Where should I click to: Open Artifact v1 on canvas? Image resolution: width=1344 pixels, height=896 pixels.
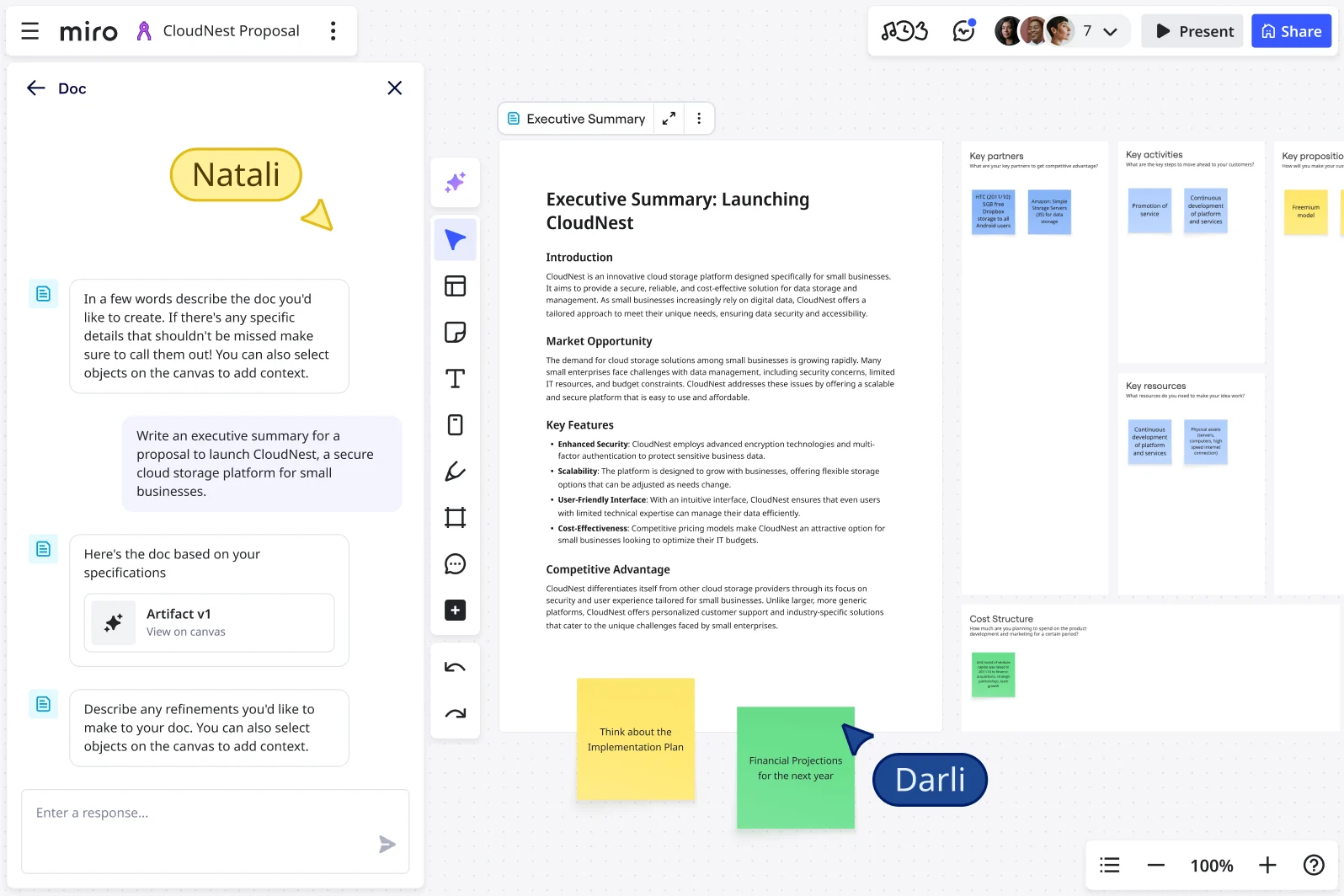[209, 622]
